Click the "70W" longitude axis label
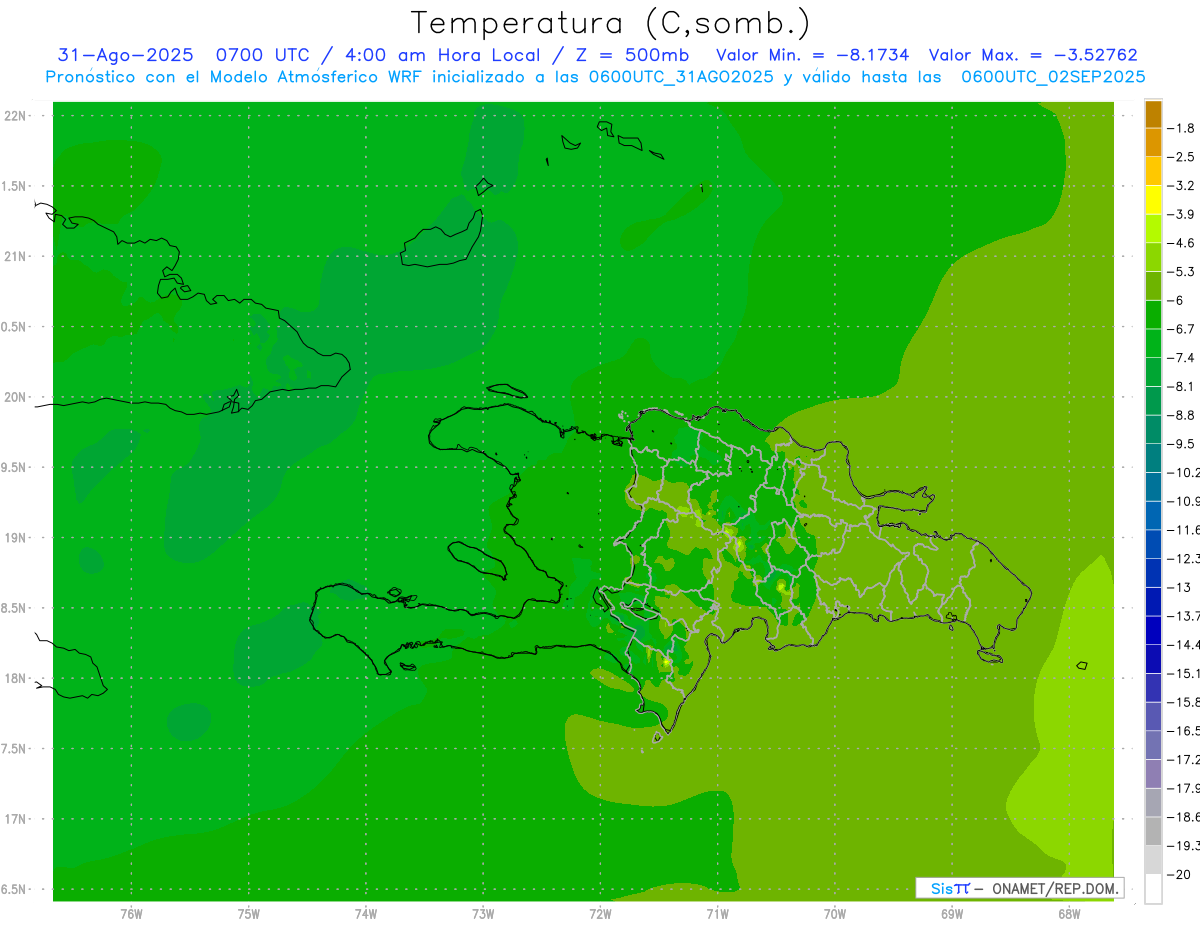 click(x=835, y=913)
